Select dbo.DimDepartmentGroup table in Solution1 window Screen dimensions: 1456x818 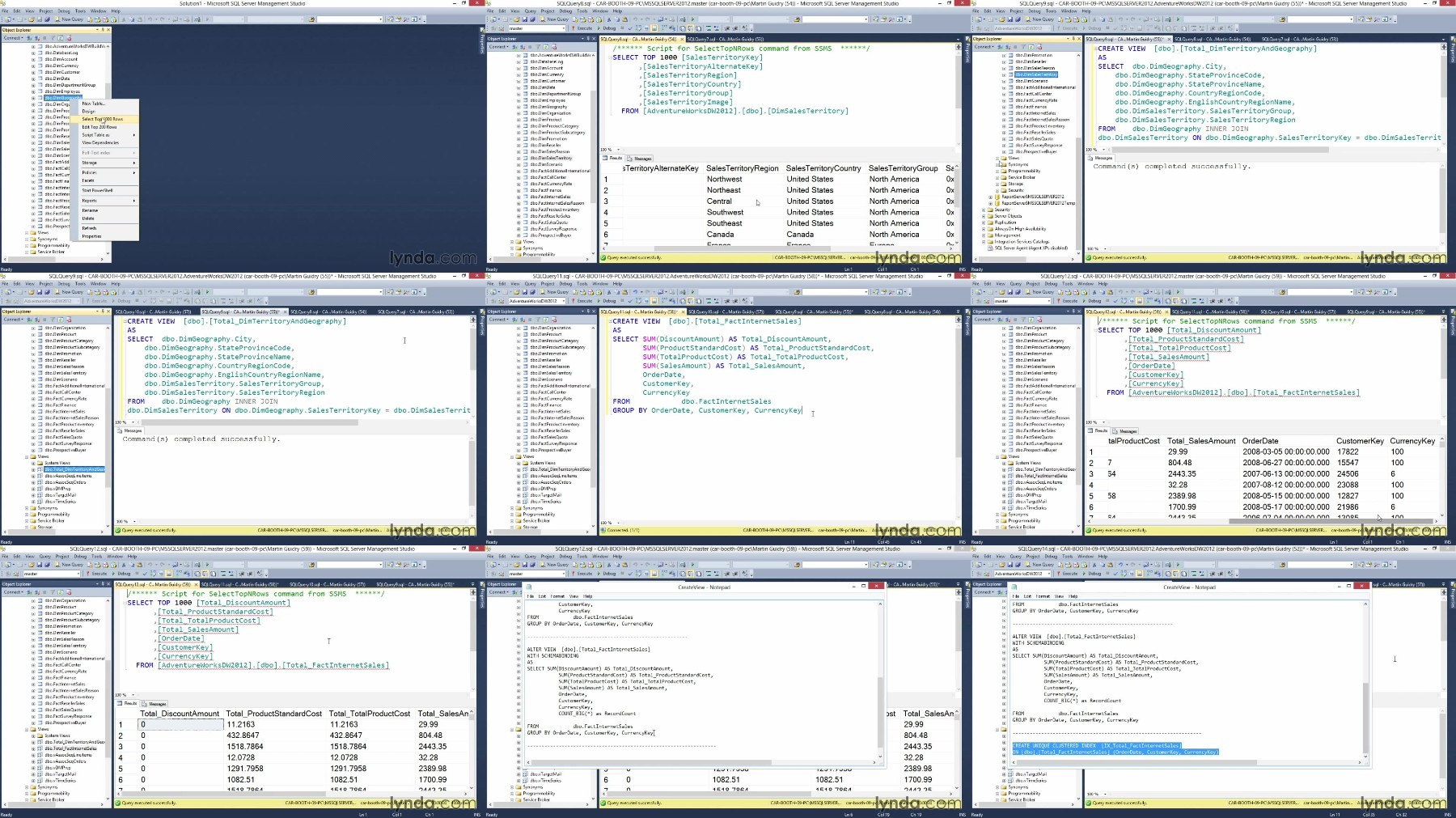click(70, 85)
